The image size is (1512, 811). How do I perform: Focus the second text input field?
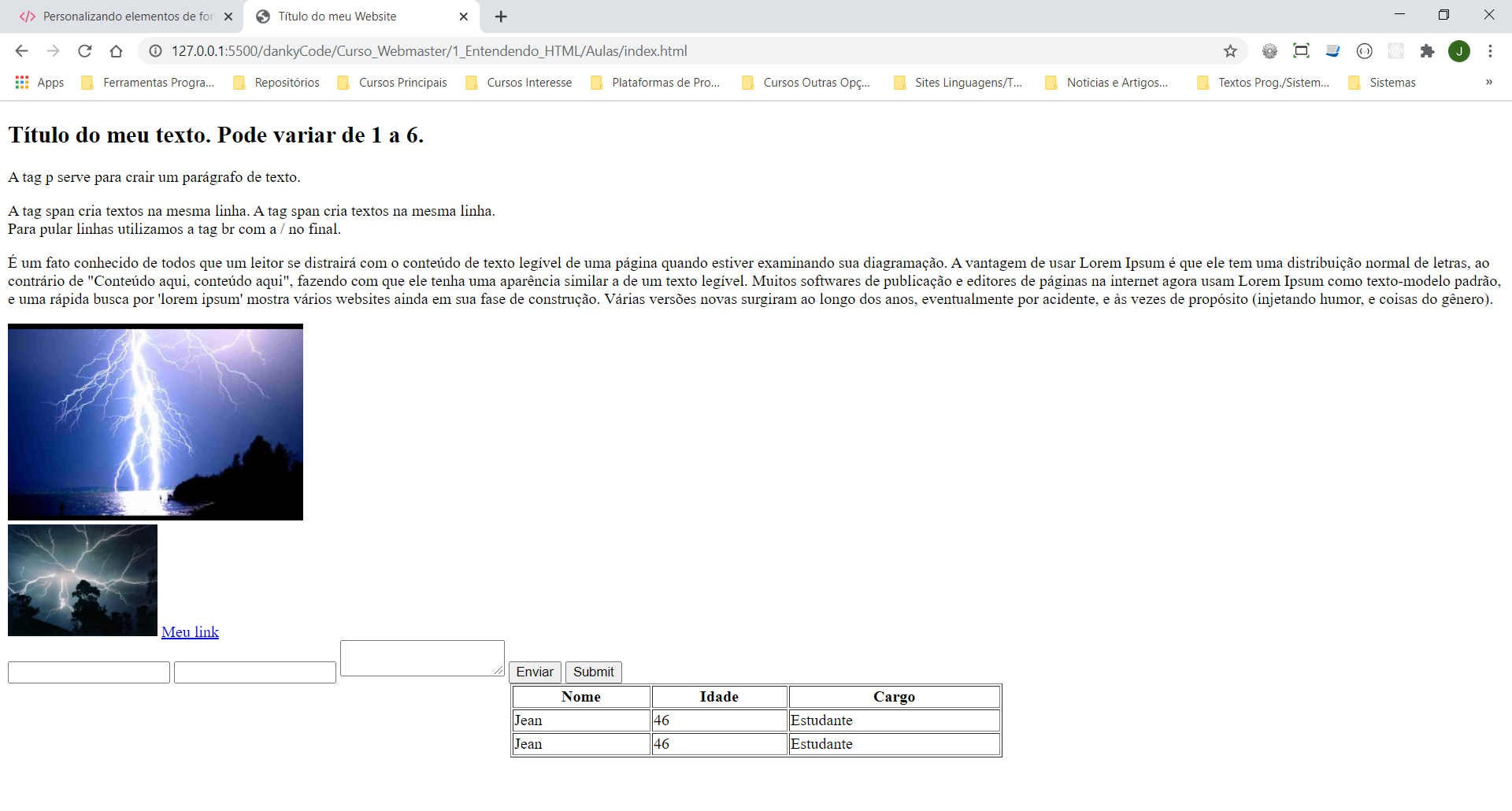coord(255,672)
